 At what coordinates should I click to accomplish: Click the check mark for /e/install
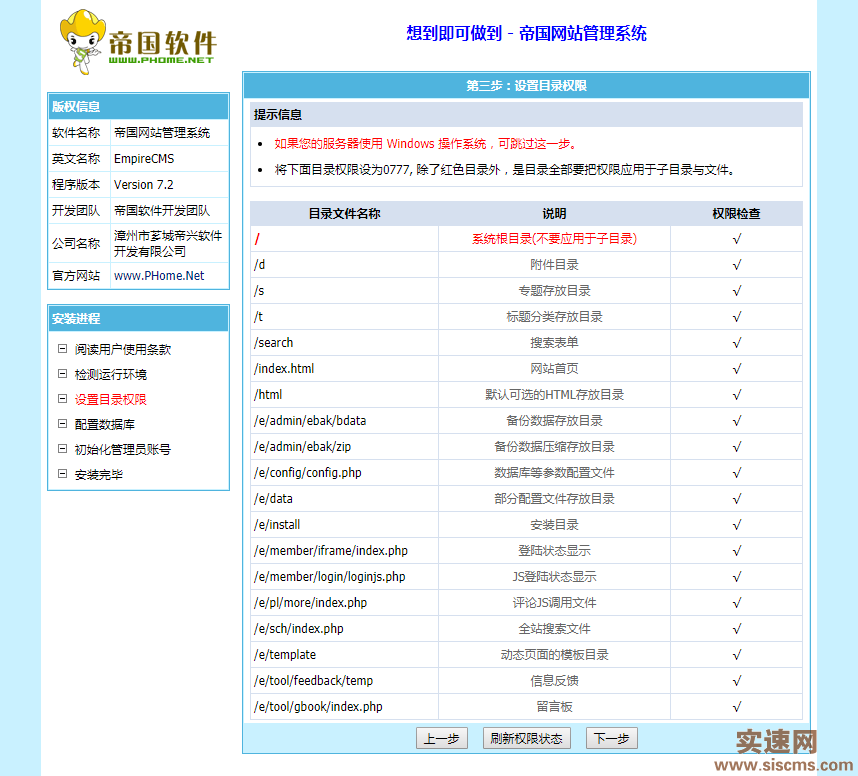(737, 525)
